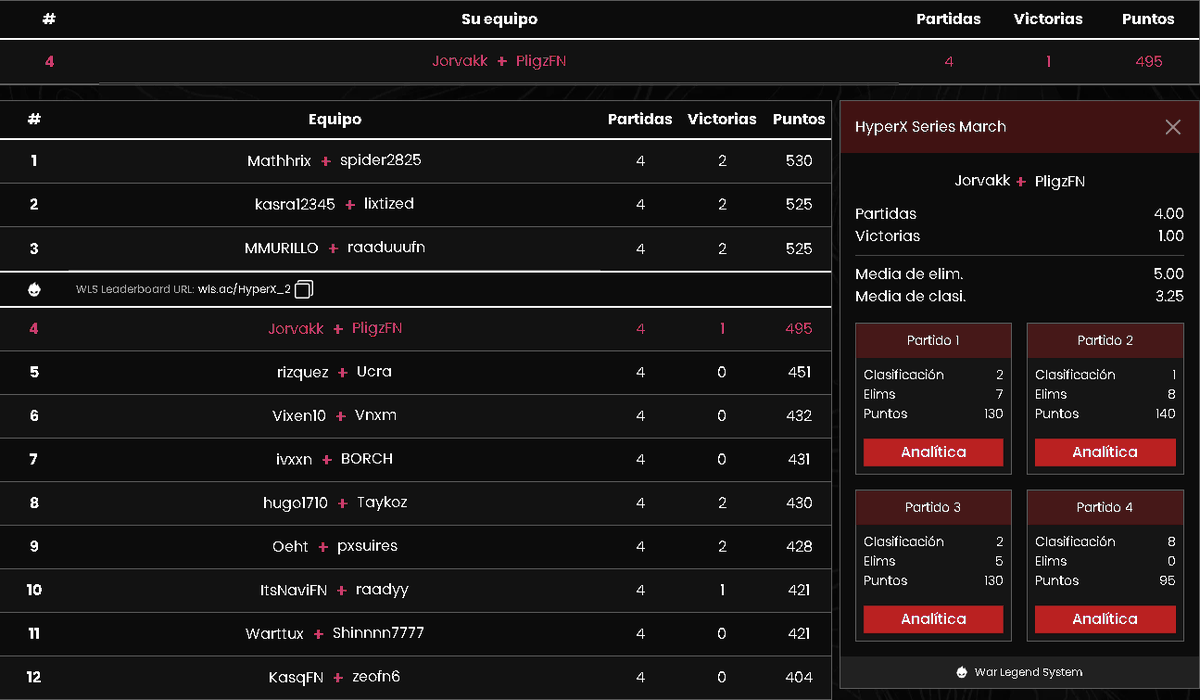Click 432 points of Vixen10 team

799,416
